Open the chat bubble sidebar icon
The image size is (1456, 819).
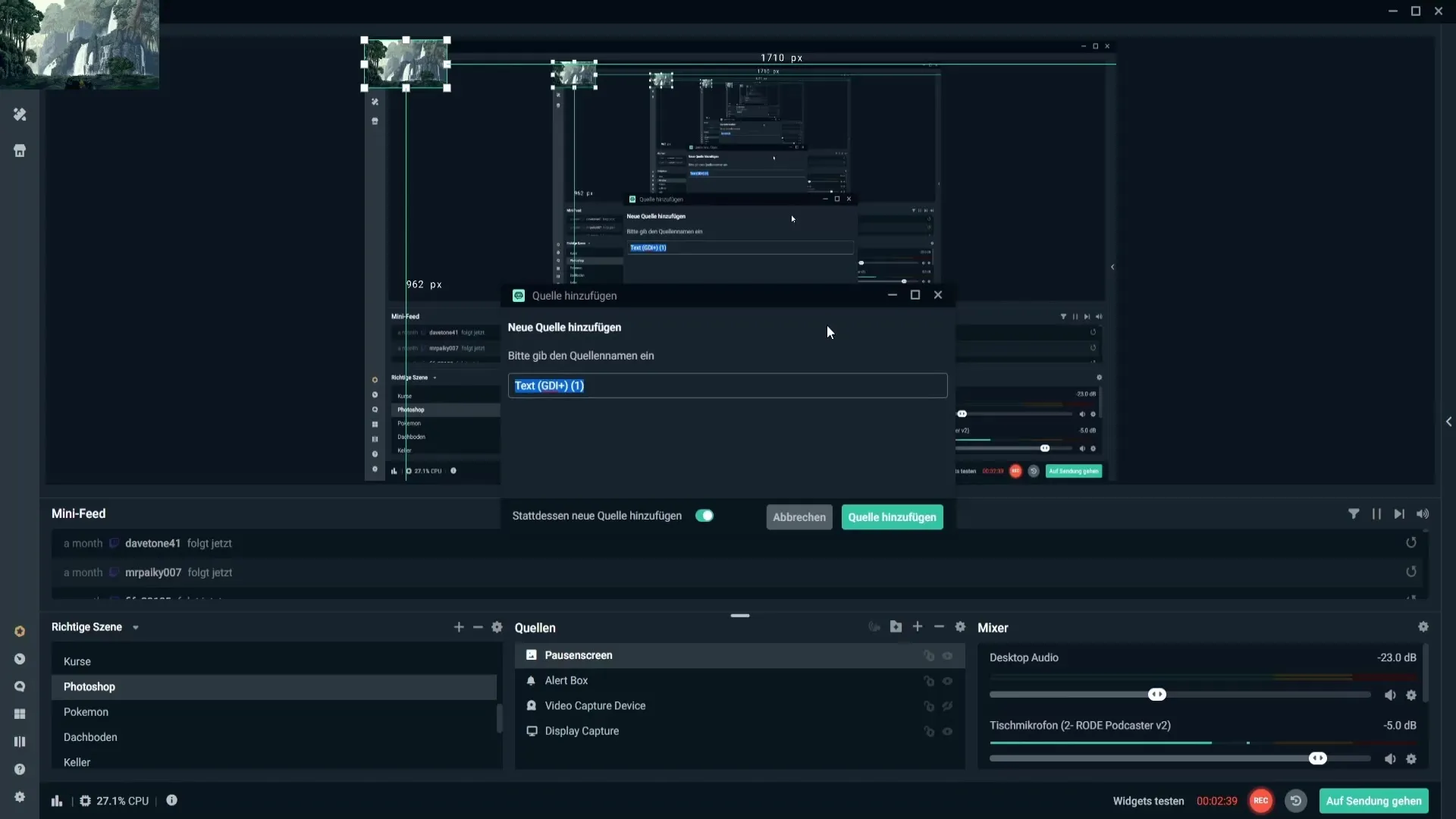20,686
